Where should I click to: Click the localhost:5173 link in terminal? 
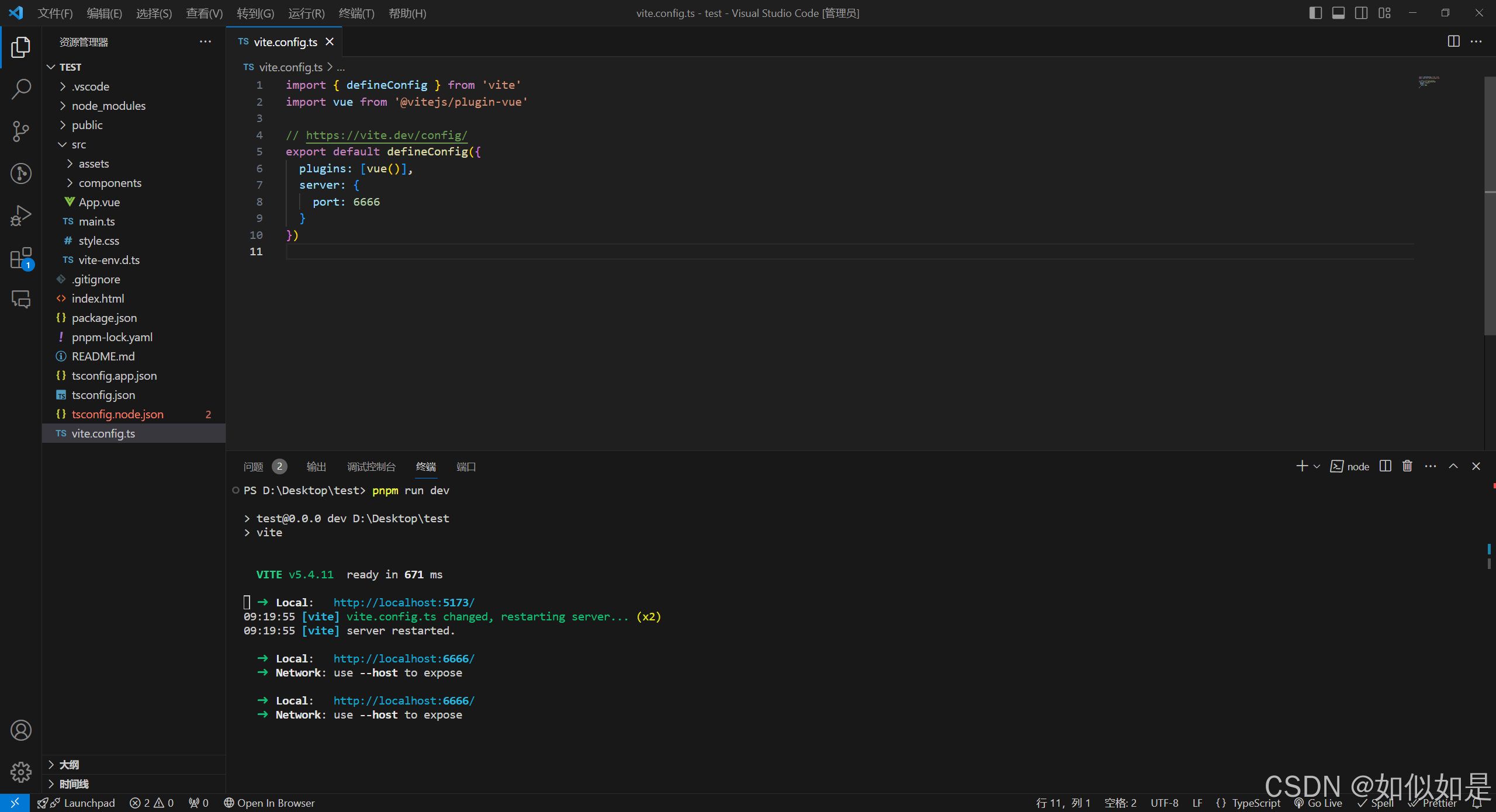pos(404,602)
